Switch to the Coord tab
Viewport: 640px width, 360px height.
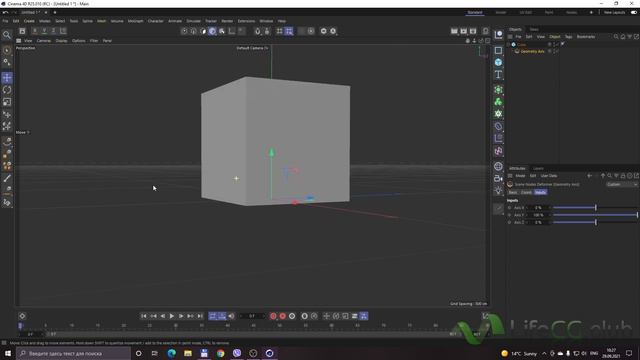pyautogui.click(x=527, y=192)
